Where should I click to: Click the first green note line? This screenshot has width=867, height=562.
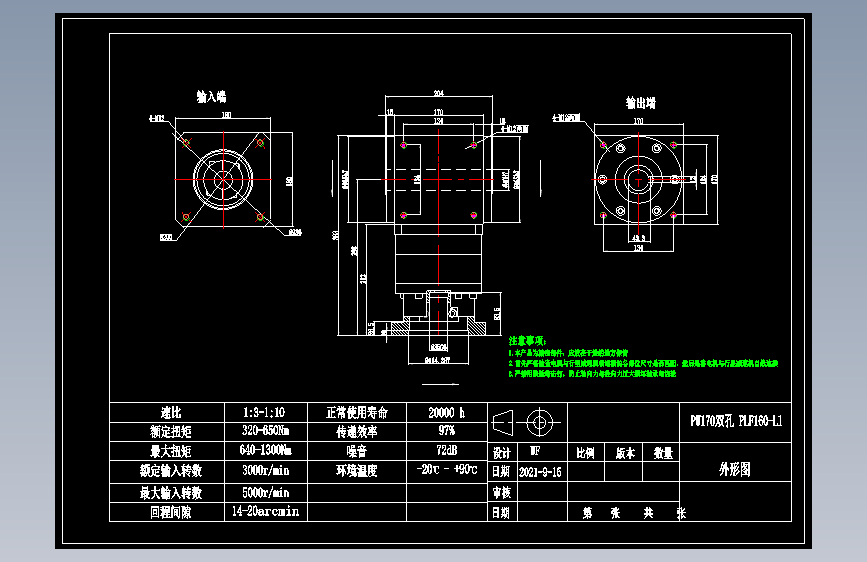tap(568, 352)
